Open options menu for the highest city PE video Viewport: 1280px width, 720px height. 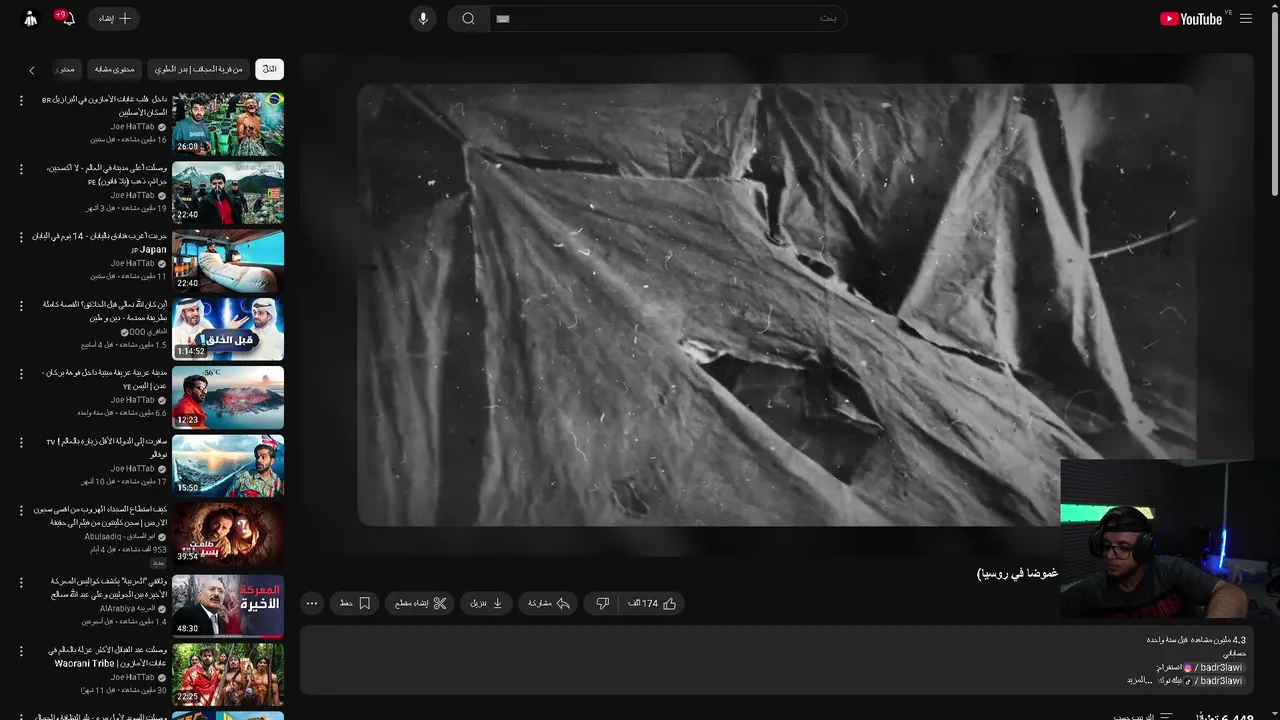pyautogui.click(x=21, y=169)
